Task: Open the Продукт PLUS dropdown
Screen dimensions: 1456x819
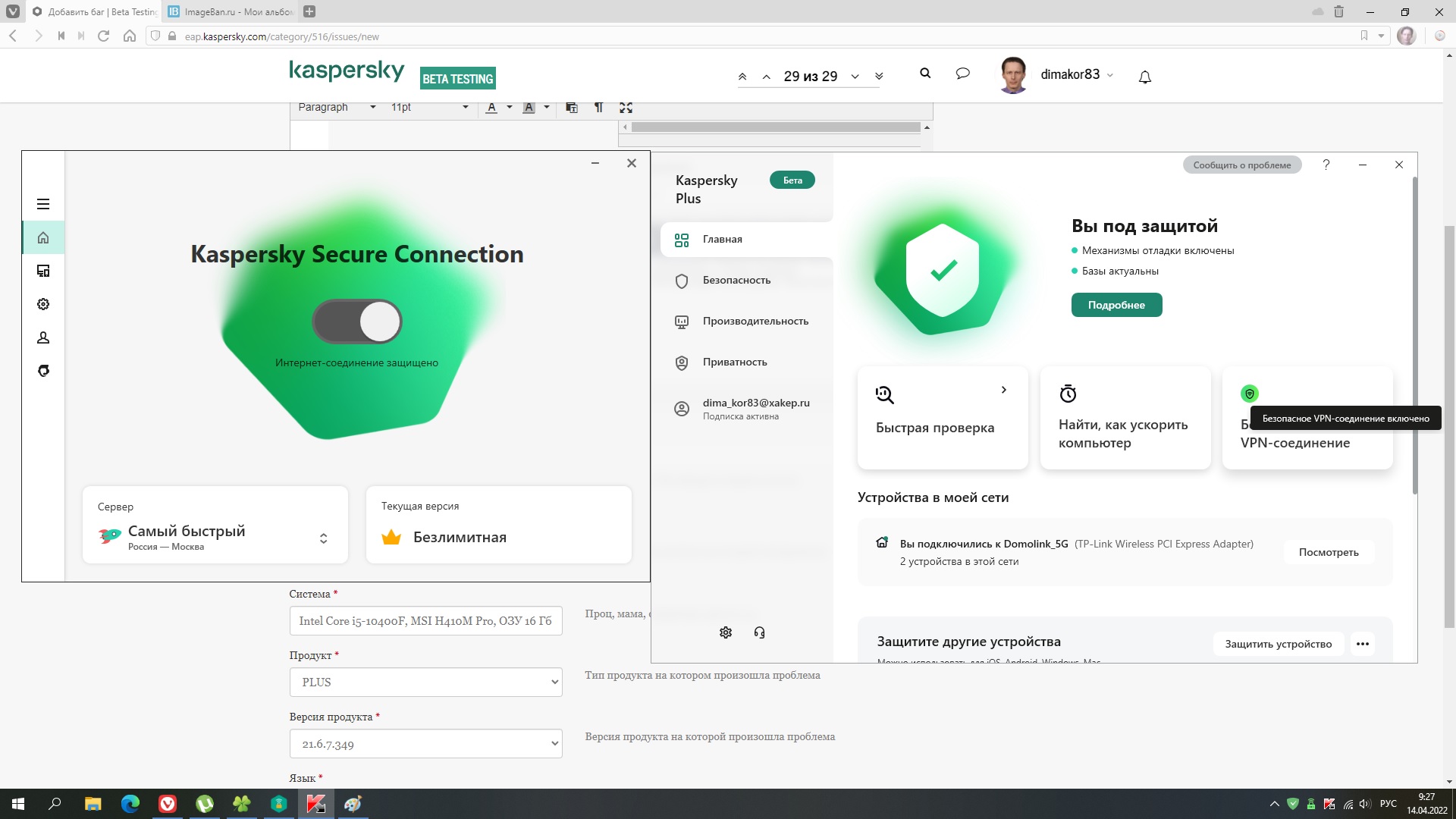Action: click(x=425, y=682)
